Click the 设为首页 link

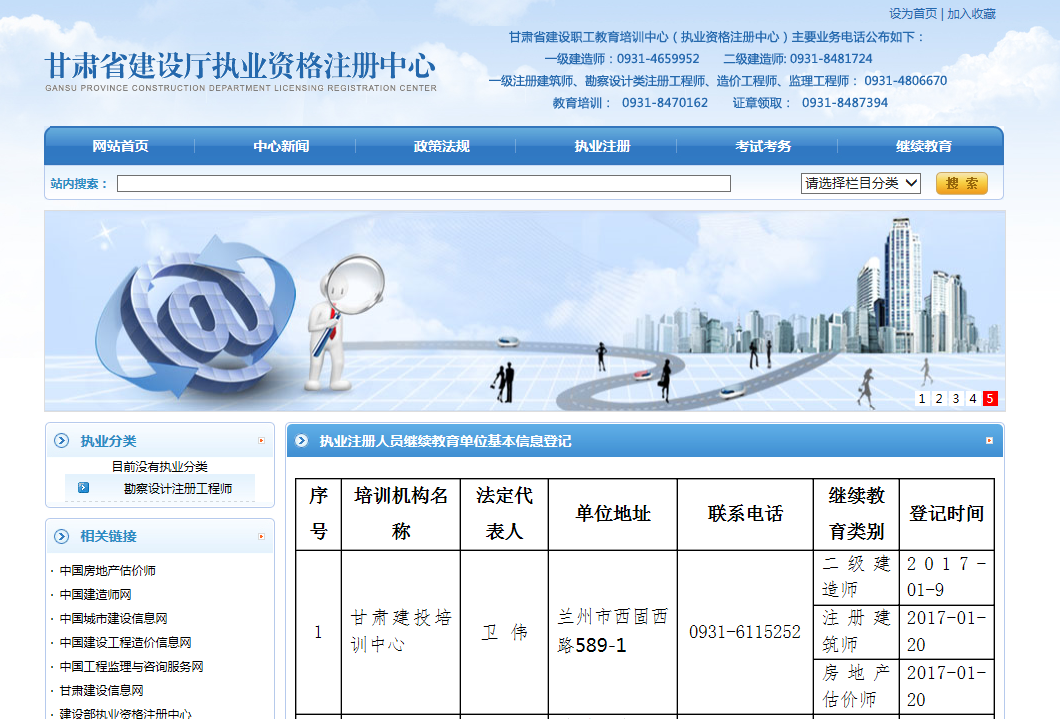tap(913, 14)
